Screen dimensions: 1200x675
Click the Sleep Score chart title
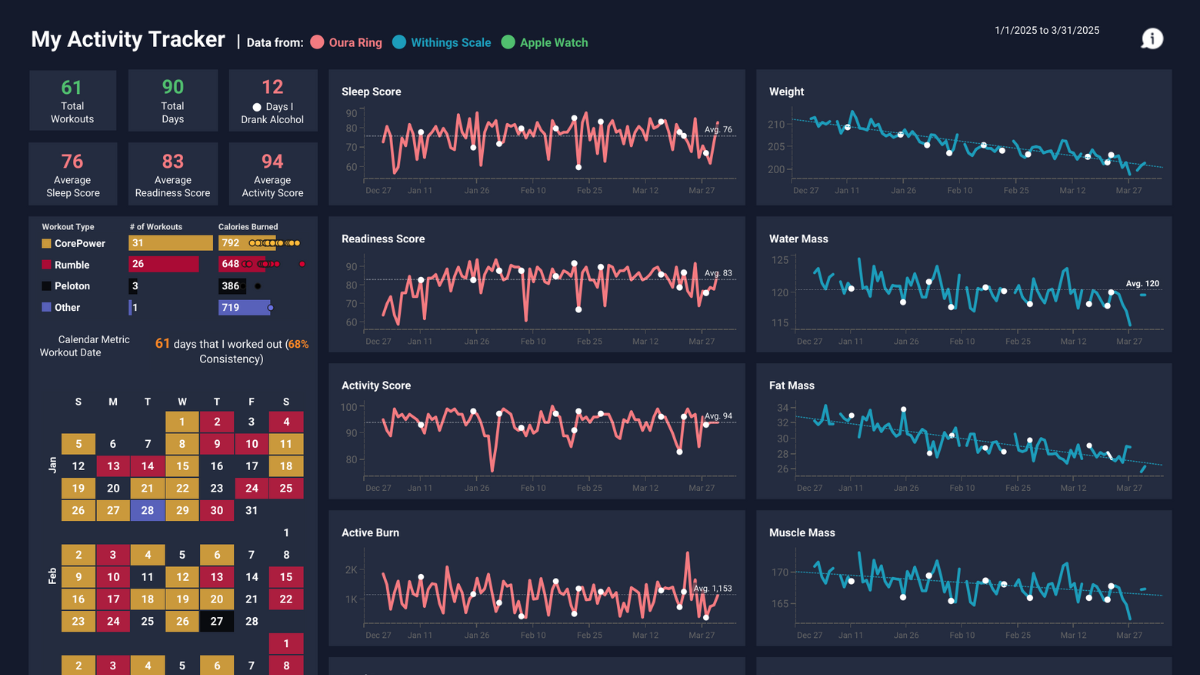(371, 92)
